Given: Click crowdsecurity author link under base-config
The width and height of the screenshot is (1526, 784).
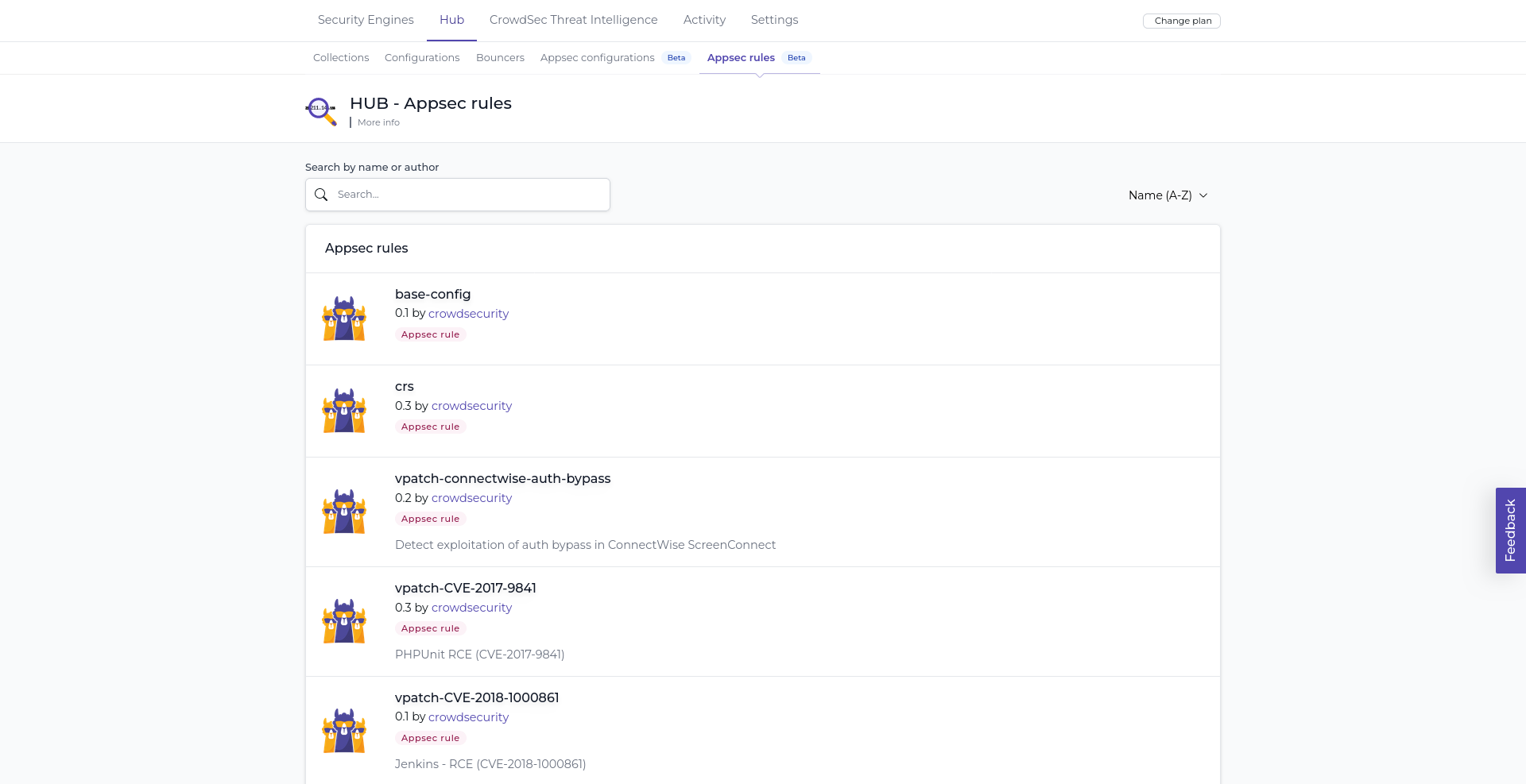Looking at the screenshot, I should [x=468, y=313].
